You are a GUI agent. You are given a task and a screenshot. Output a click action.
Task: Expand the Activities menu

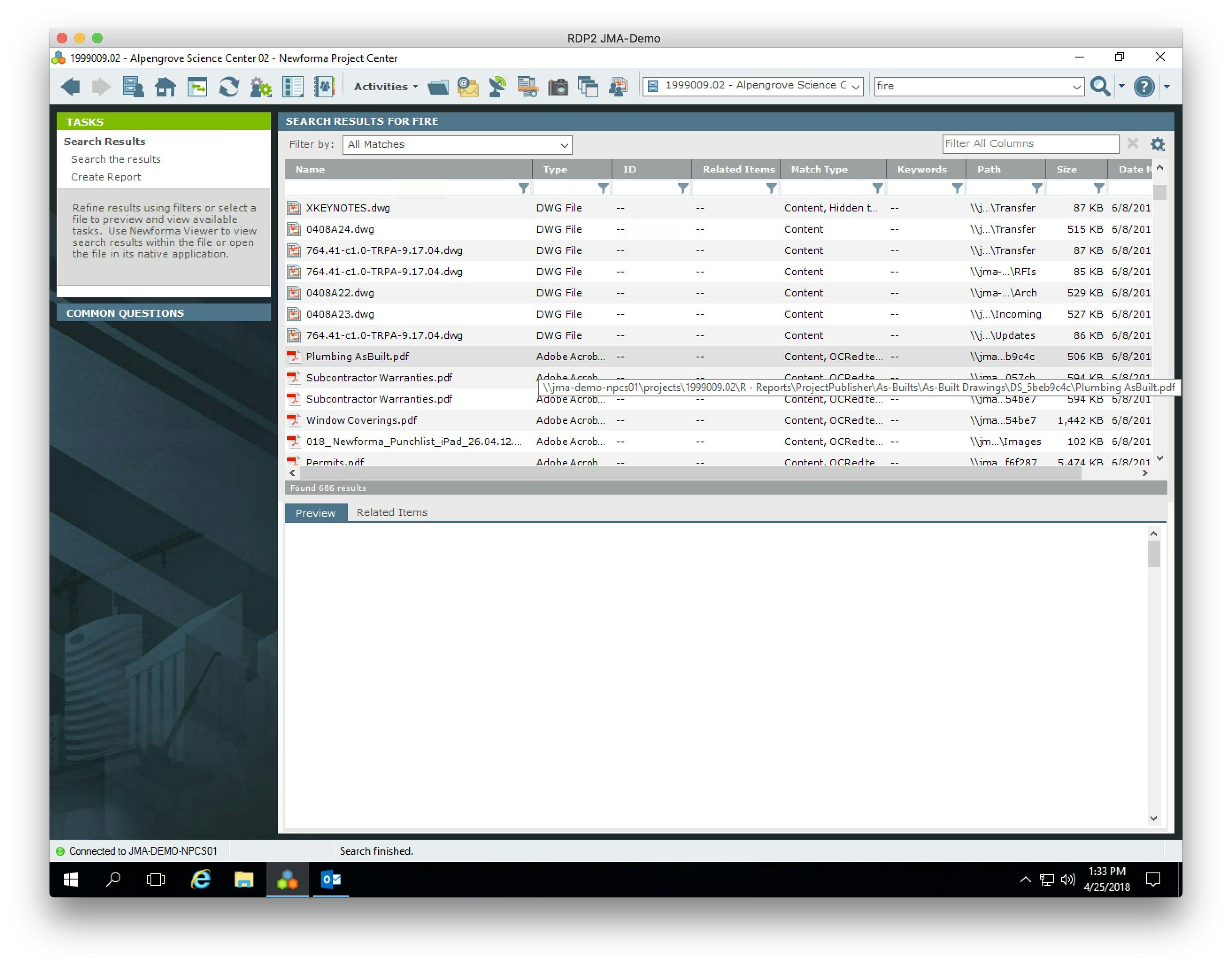pos(385,87)
